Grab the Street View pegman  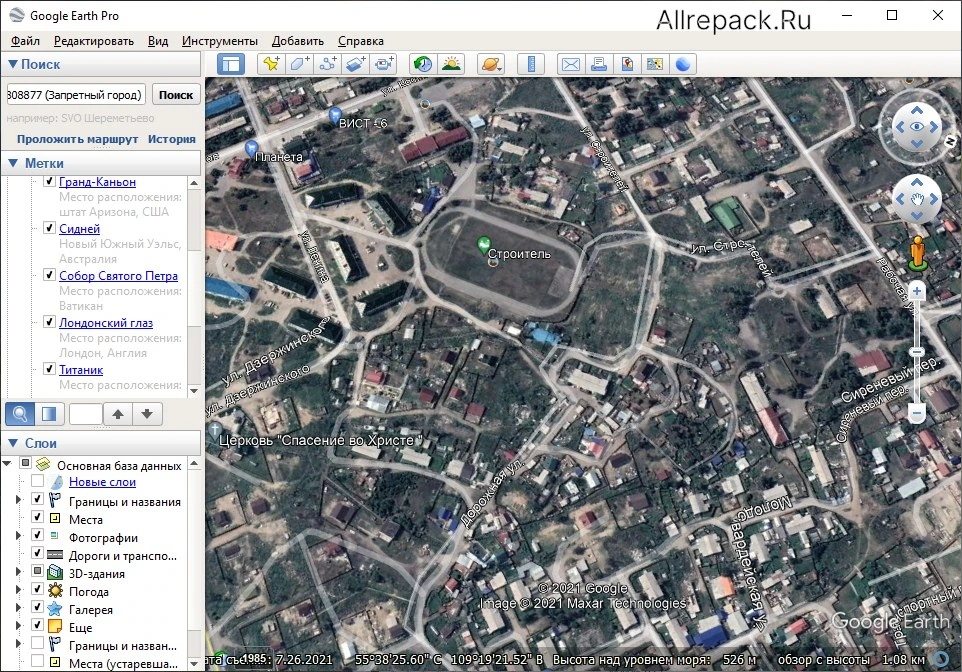[917, 253]
